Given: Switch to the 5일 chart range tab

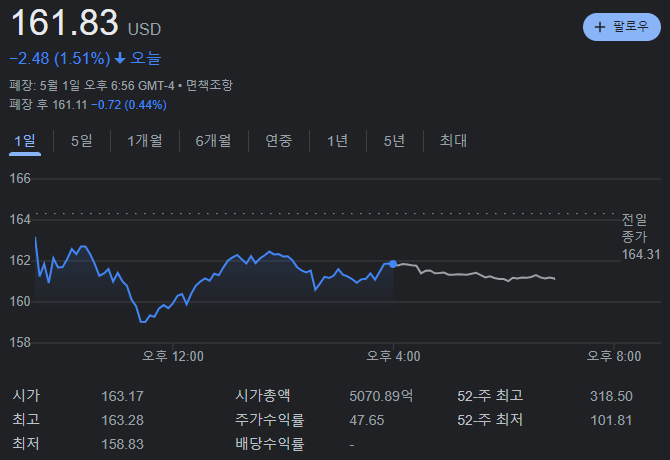Looking at the screenshot, I should [82, 141].
